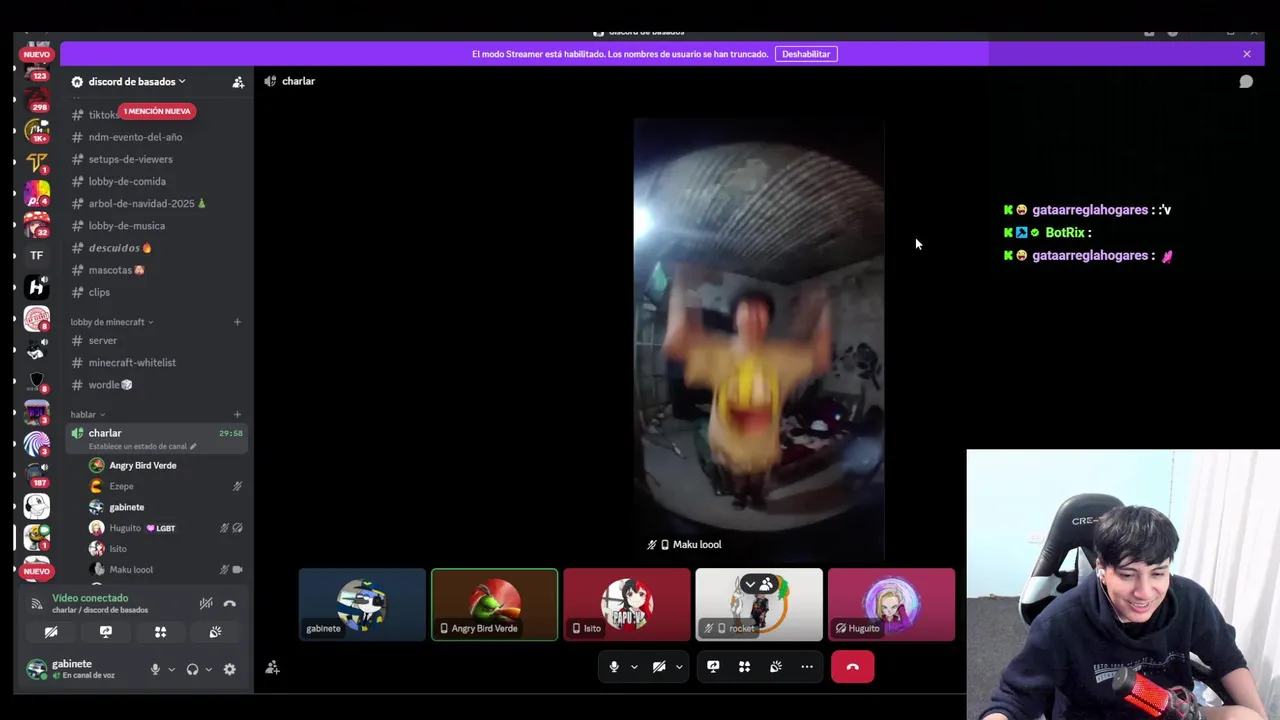Click the red hang-up call button
Image resolution: width=1280 pixels, height=720 pixels.
852,667
